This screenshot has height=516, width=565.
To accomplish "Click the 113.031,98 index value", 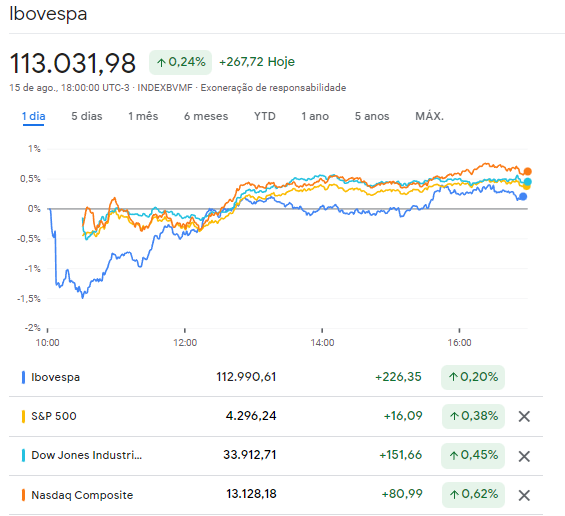I will point(72,63).
